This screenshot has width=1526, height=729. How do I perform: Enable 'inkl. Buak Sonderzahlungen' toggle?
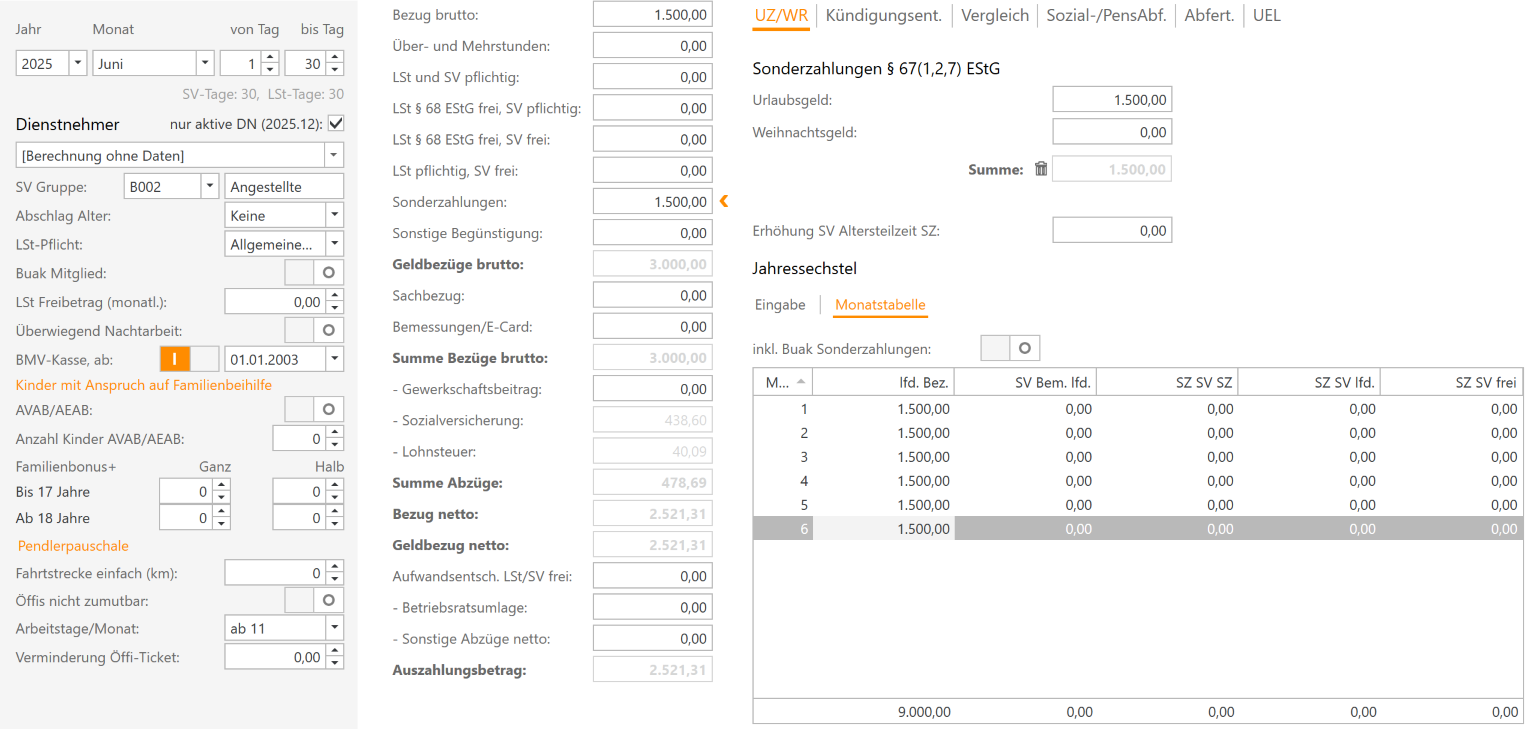tap(1010, 348)
